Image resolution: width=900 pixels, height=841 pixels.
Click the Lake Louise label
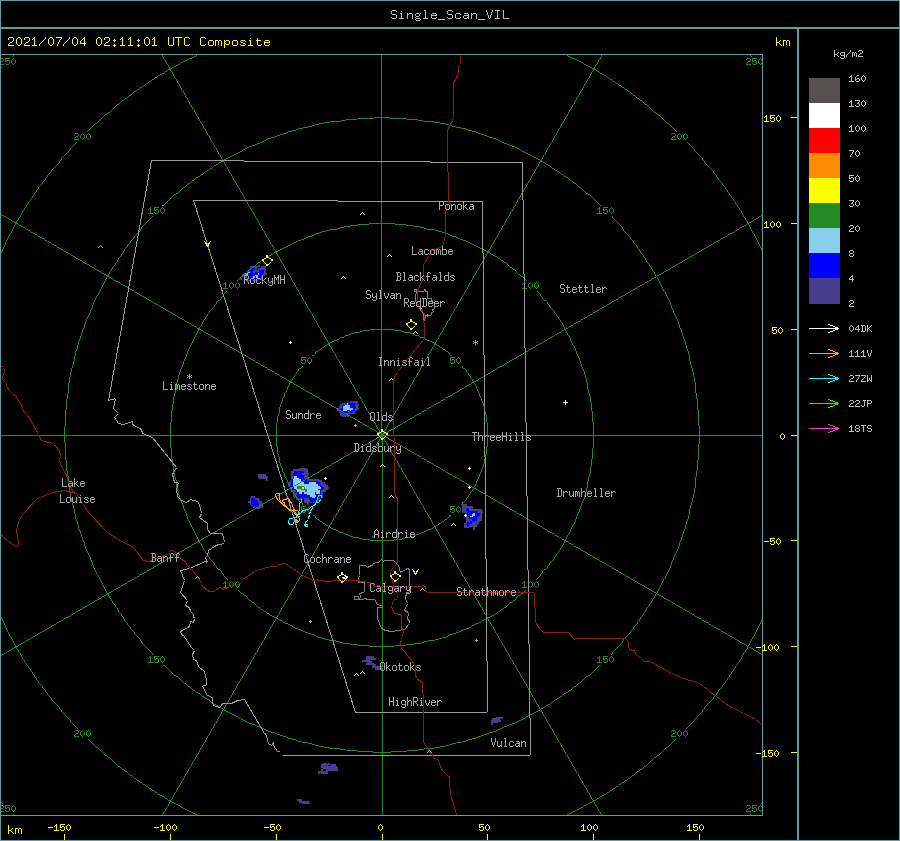point(77,491)
